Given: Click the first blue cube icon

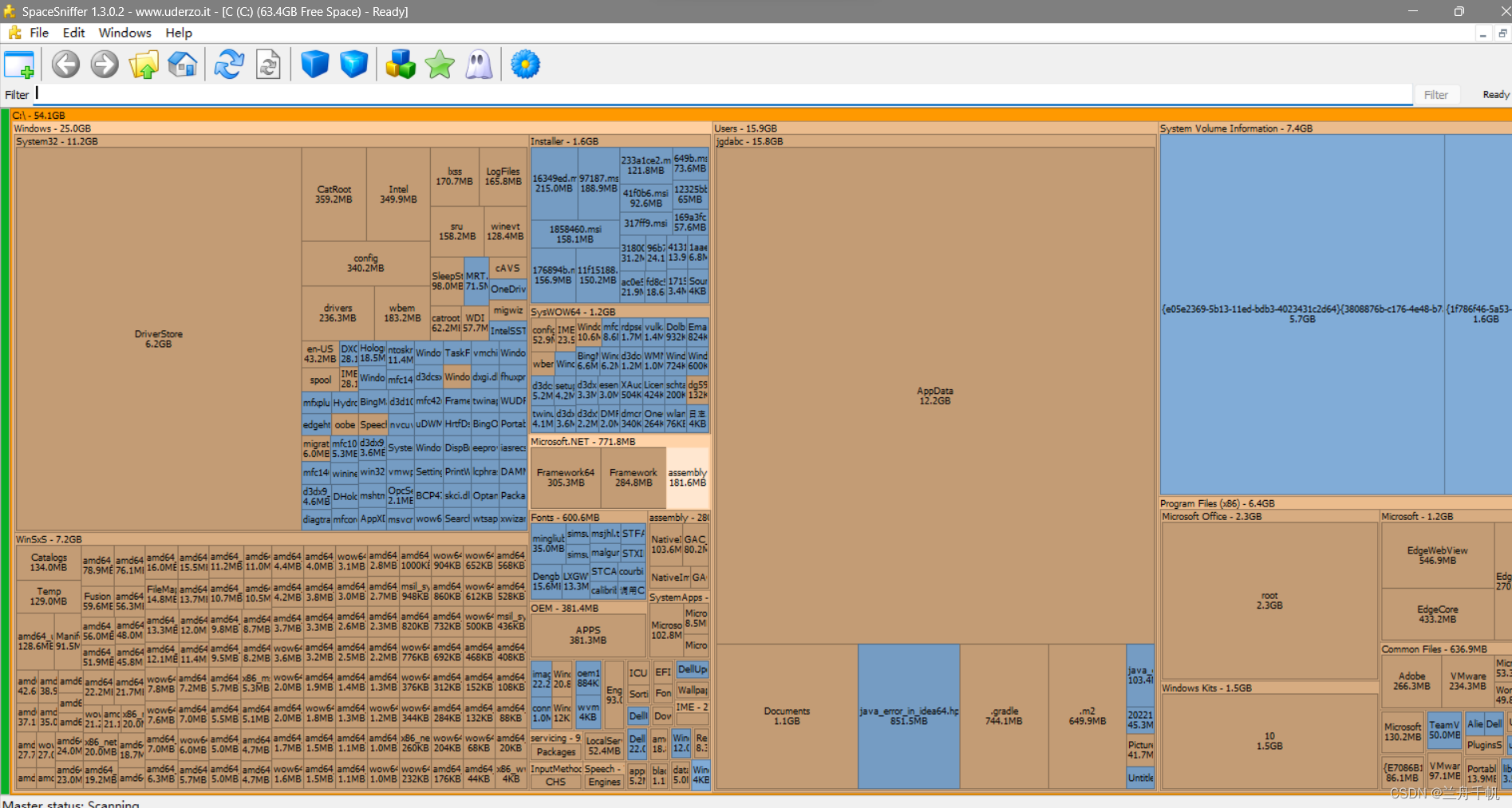Looking at the screenshot, I should pyautogui.click(x=314, y=65).
